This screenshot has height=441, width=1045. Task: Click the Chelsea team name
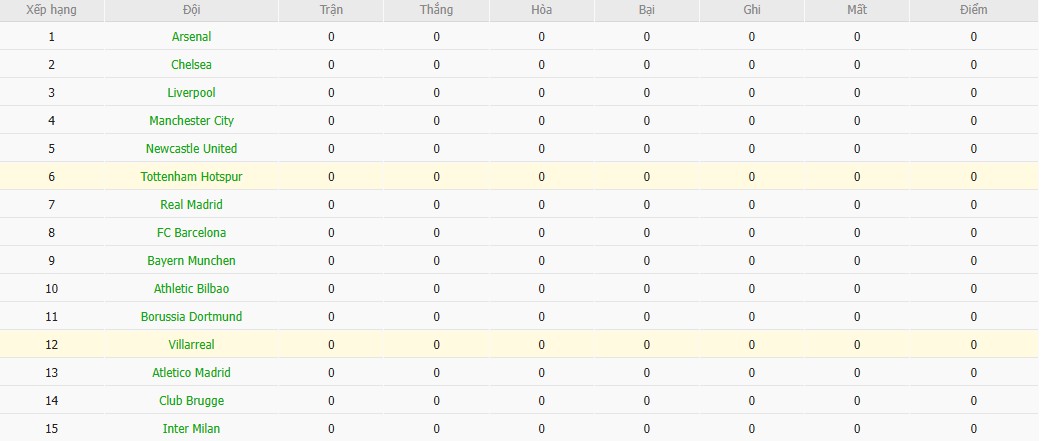pyautogui.click(x=191, y=65)
